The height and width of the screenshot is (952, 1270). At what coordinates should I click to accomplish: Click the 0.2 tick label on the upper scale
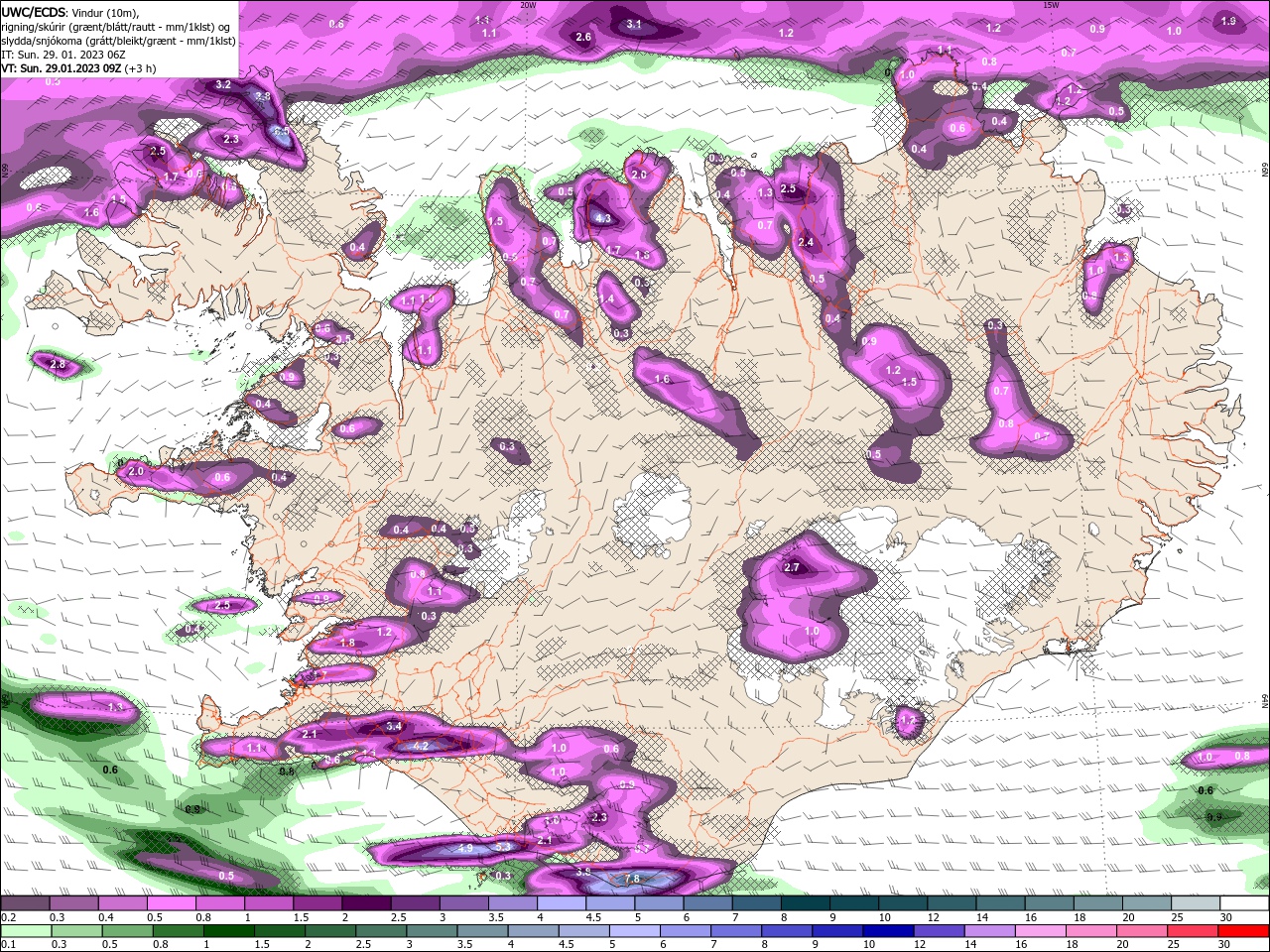click(8, 917)
